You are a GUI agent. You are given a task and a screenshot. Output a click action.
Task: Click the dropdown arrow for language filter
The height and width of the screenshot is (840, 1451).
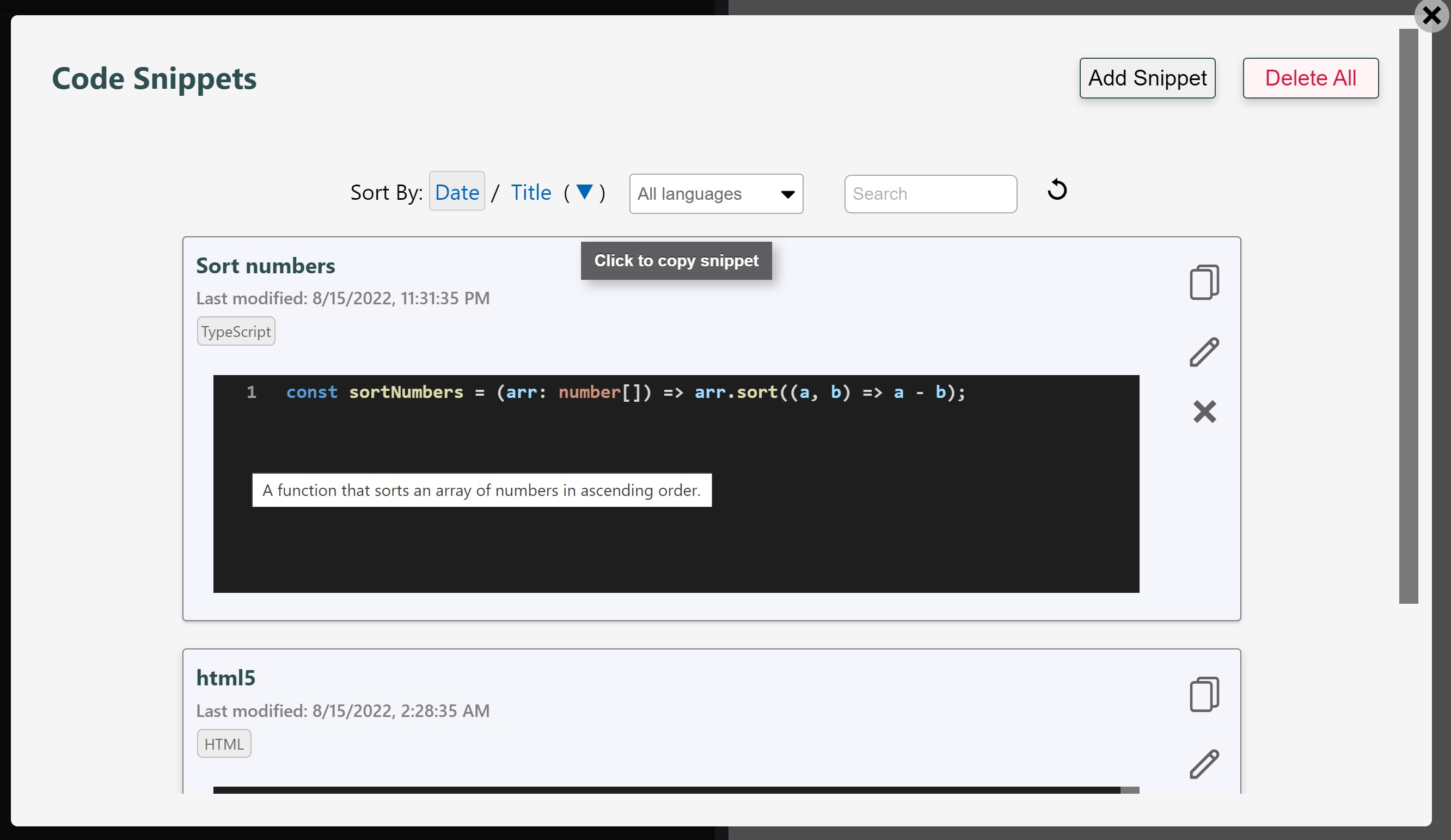(788, 194)
